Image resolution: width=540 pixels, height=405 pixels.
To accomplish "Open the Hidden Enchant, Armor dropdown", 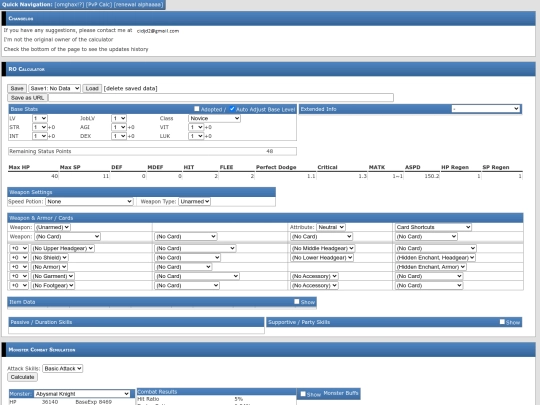I will [x=430, y=267].
